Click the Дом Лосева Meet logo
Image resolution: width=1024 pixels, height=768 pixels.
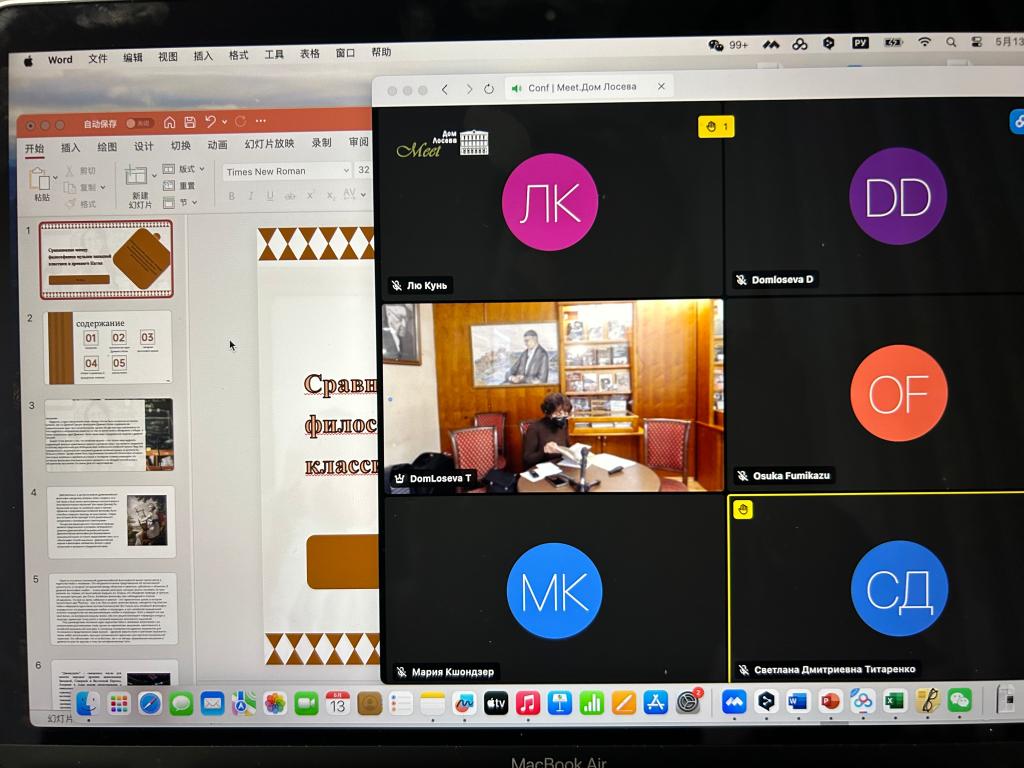click(442, 144)
